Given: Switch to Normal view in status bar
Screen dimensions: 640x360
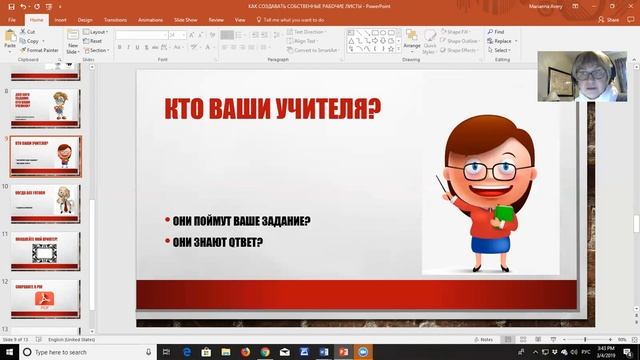Looking at the screenshot, I should tap(508, 340).
